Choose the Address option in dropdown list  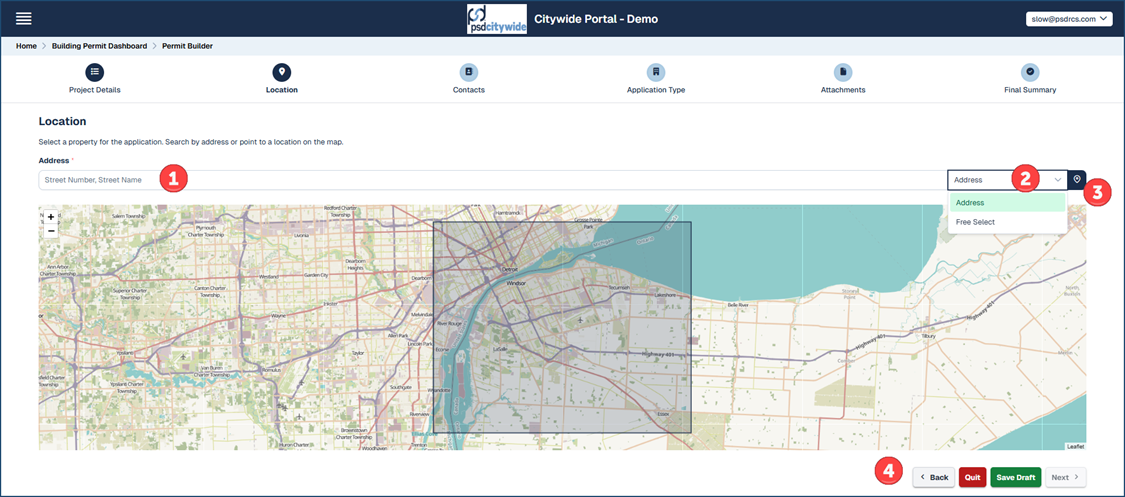click(x=970, y=203)
